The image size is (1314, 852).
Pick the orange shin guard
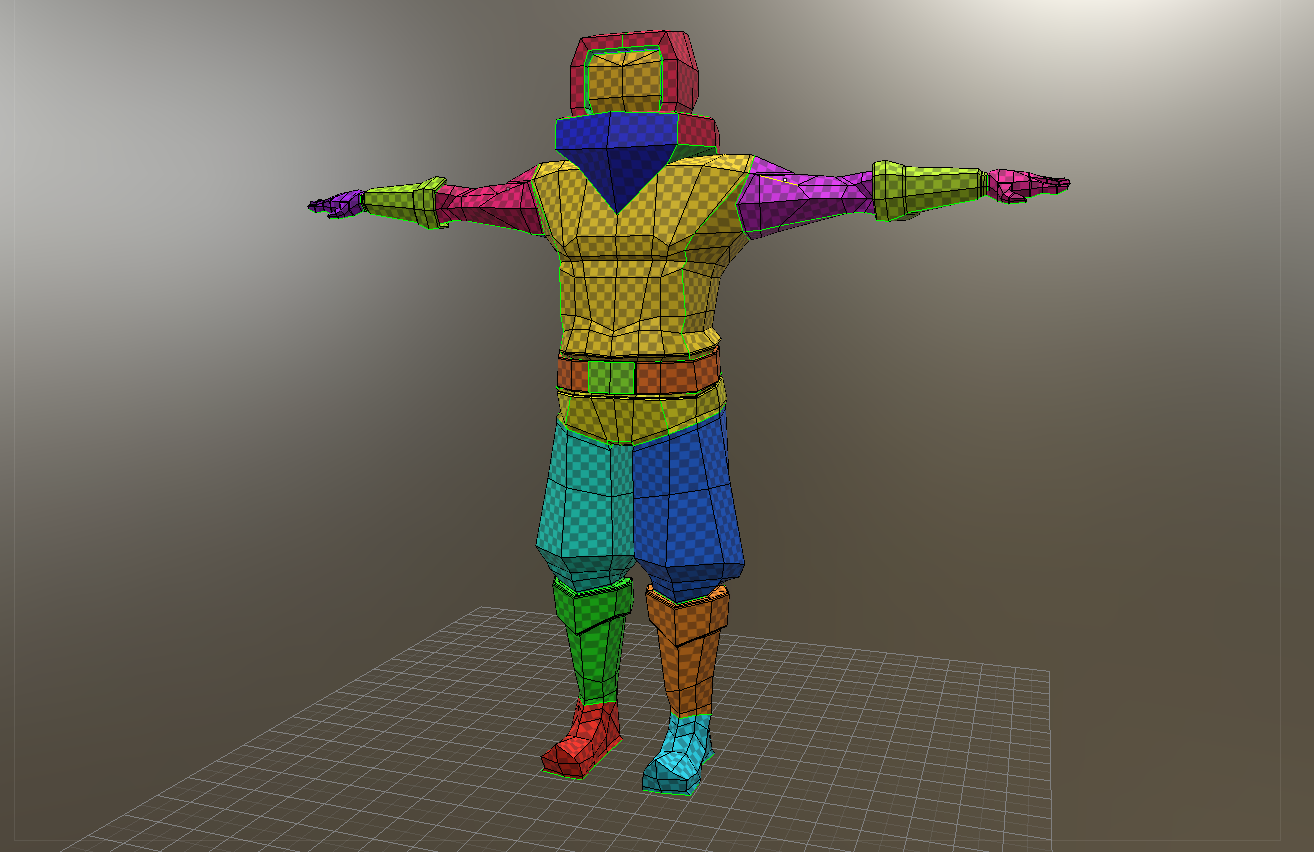688,648
